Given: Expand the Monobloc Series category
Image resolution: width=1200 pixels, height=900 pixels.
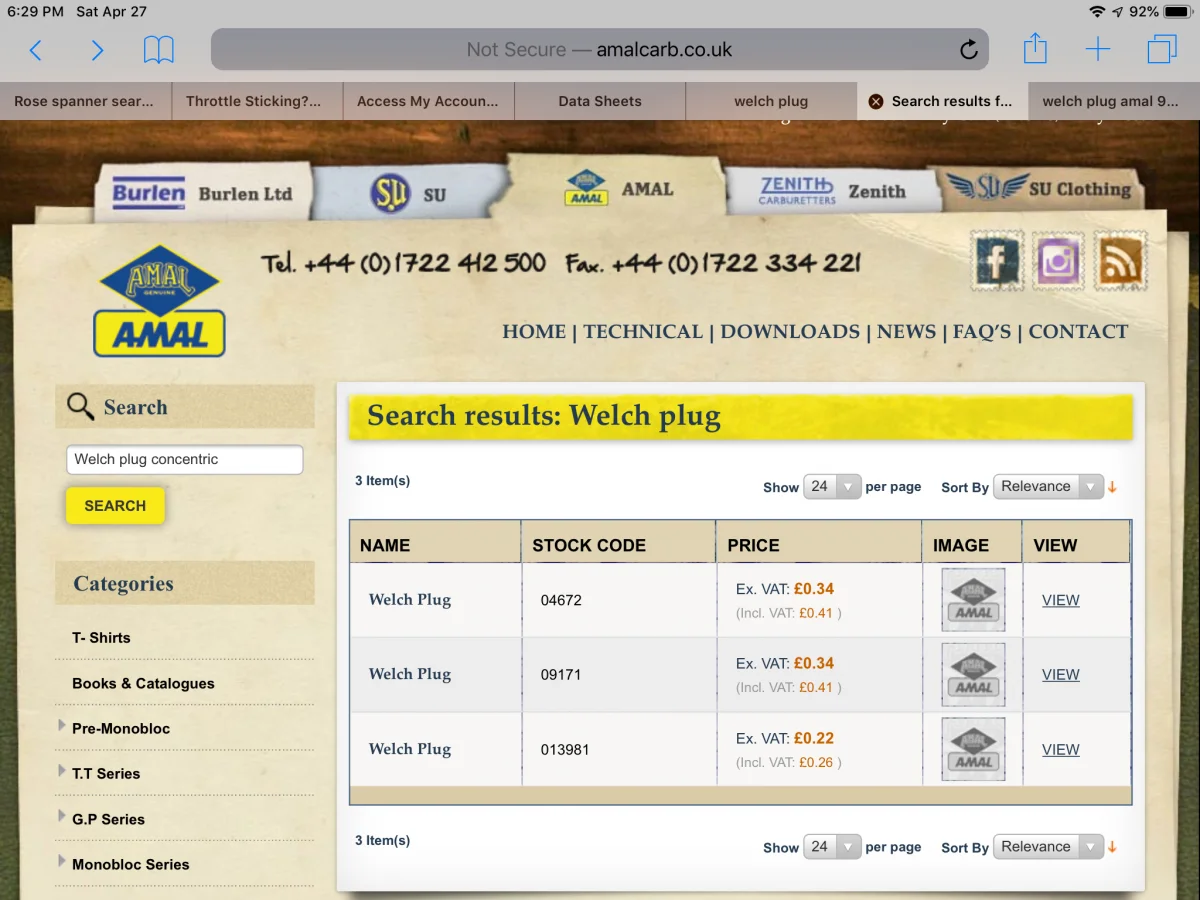Looking at the screenshot, I should (x=63, y=863).
